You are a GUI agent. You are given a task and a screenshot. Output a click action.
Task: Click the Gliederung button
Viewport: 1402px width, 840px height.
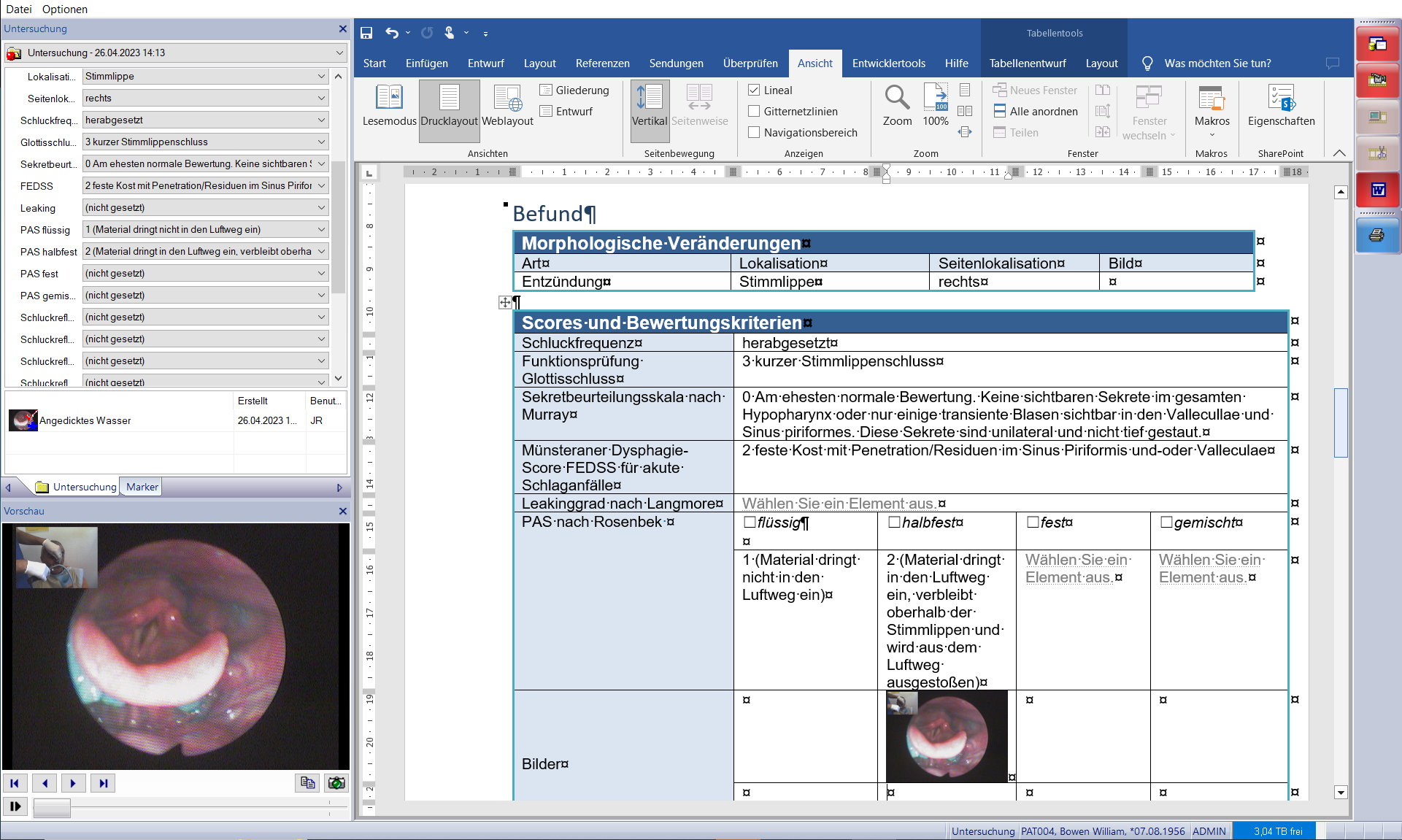pyautogui.click(x=574, y=90)
